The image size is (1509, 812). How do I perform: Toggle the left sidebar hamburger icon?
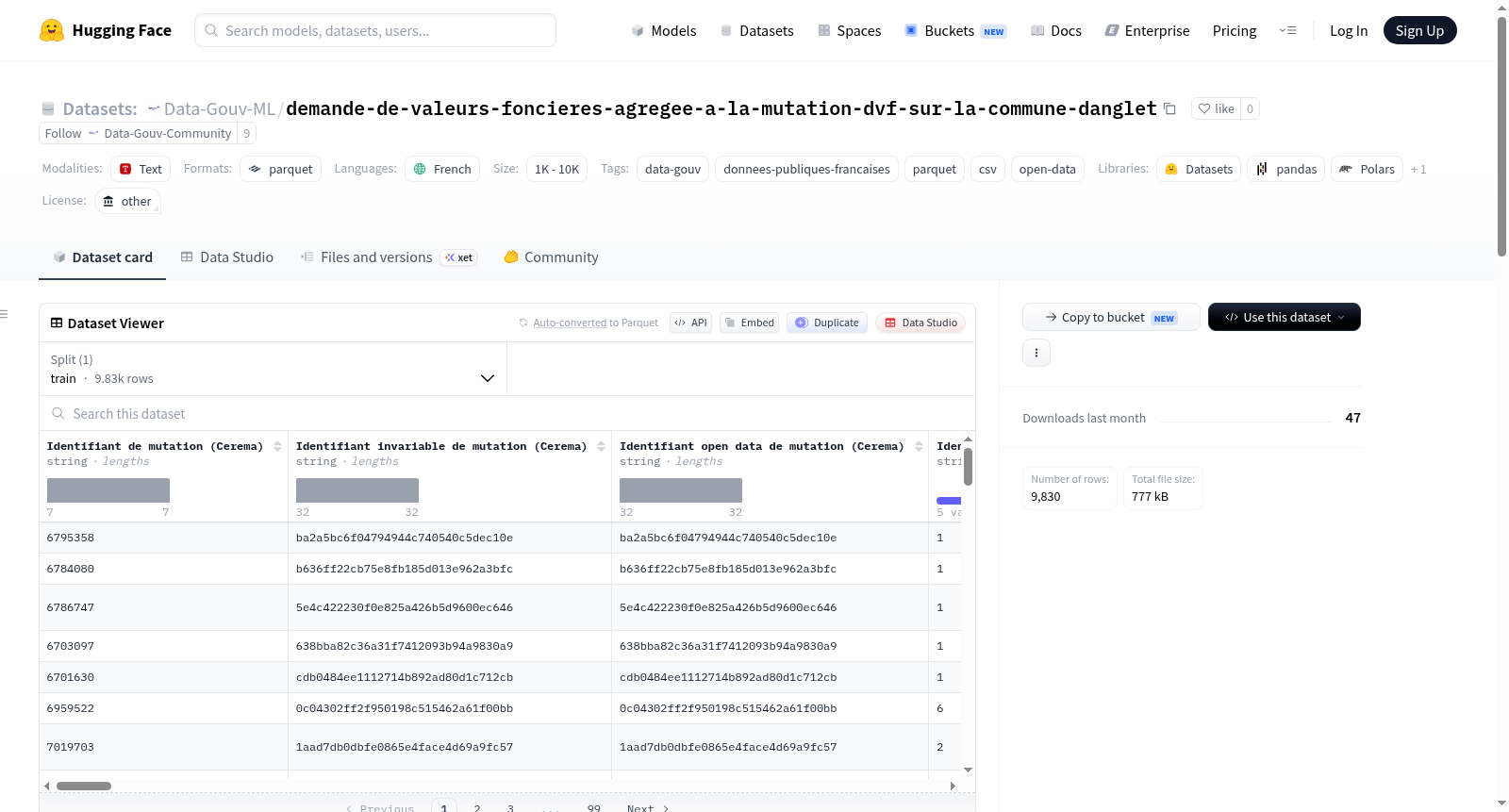pos(5,314)
